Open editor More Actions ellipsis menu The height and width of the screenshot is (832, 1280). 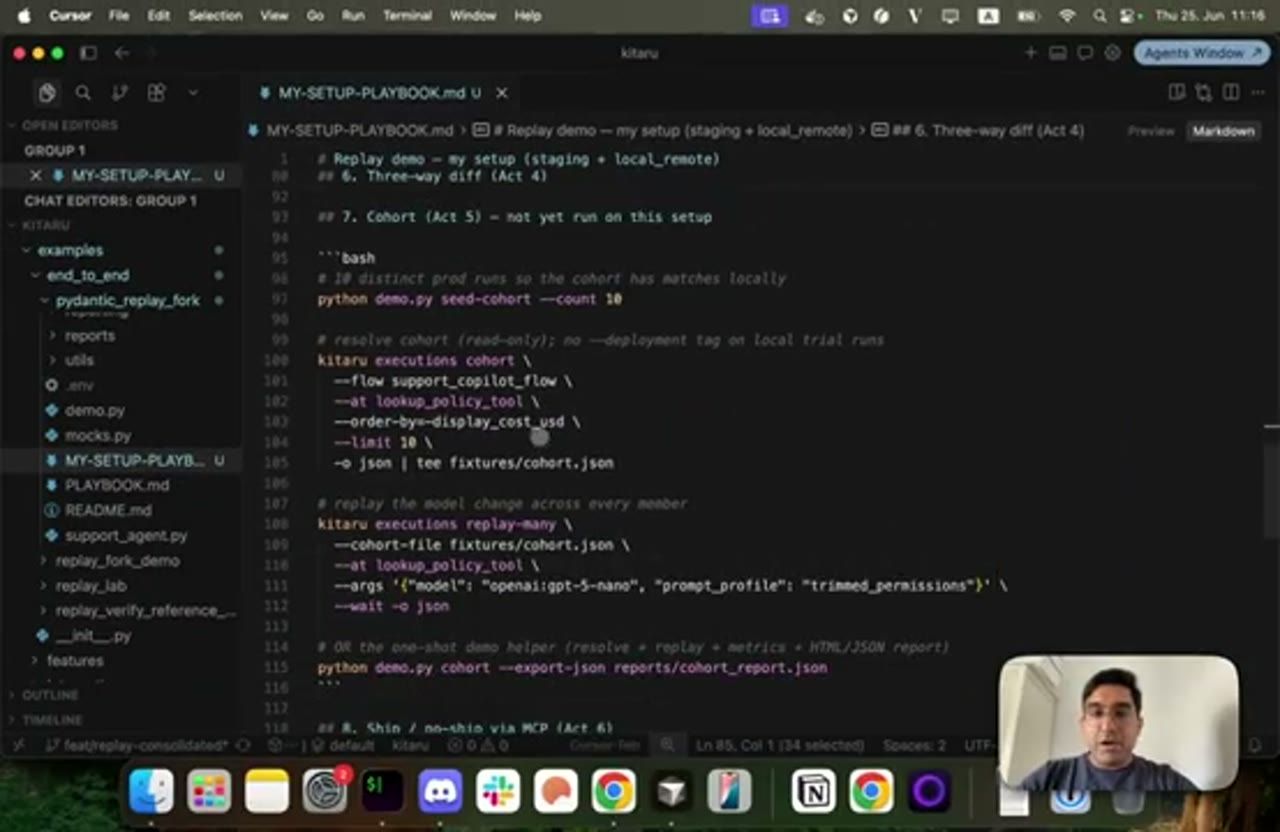tap(1257, 92)
